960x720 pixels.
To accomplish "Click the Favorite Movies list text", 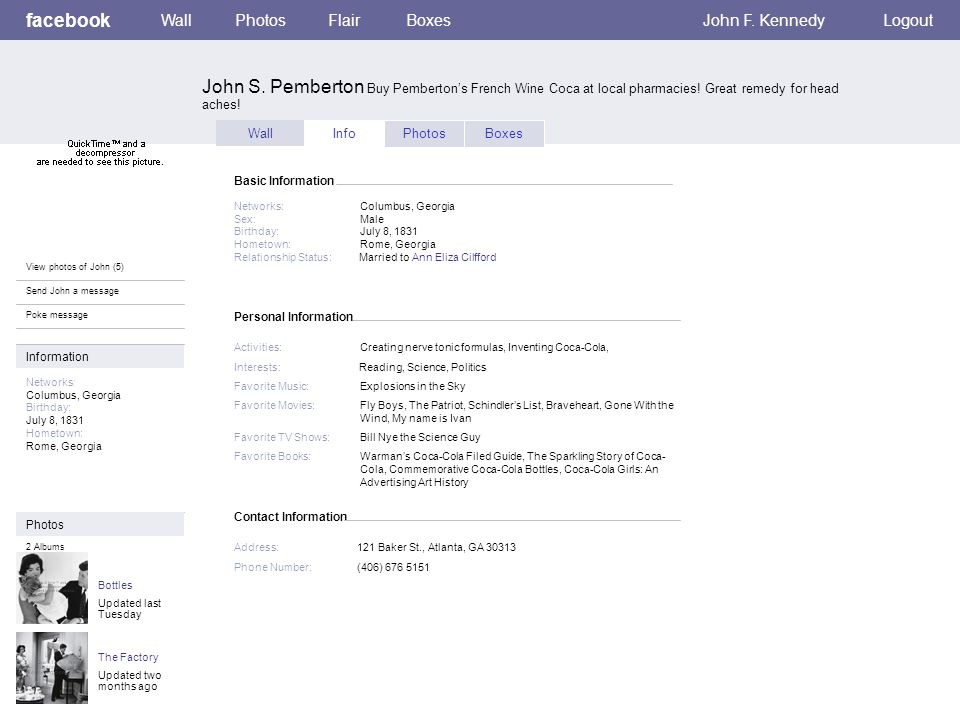I will (x=517, y=411).
